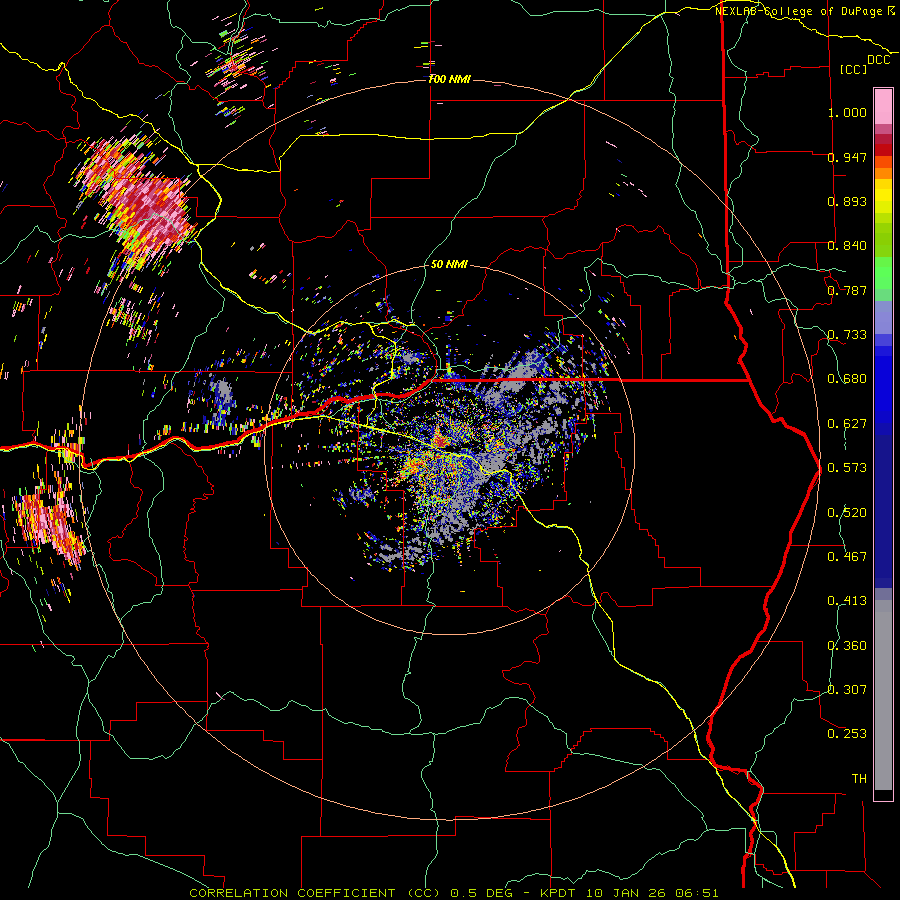This screenshot has height=900, width=900.
Task: Click the 1.000 scale value
Action: pyautogui.click(x=847, y=112)
